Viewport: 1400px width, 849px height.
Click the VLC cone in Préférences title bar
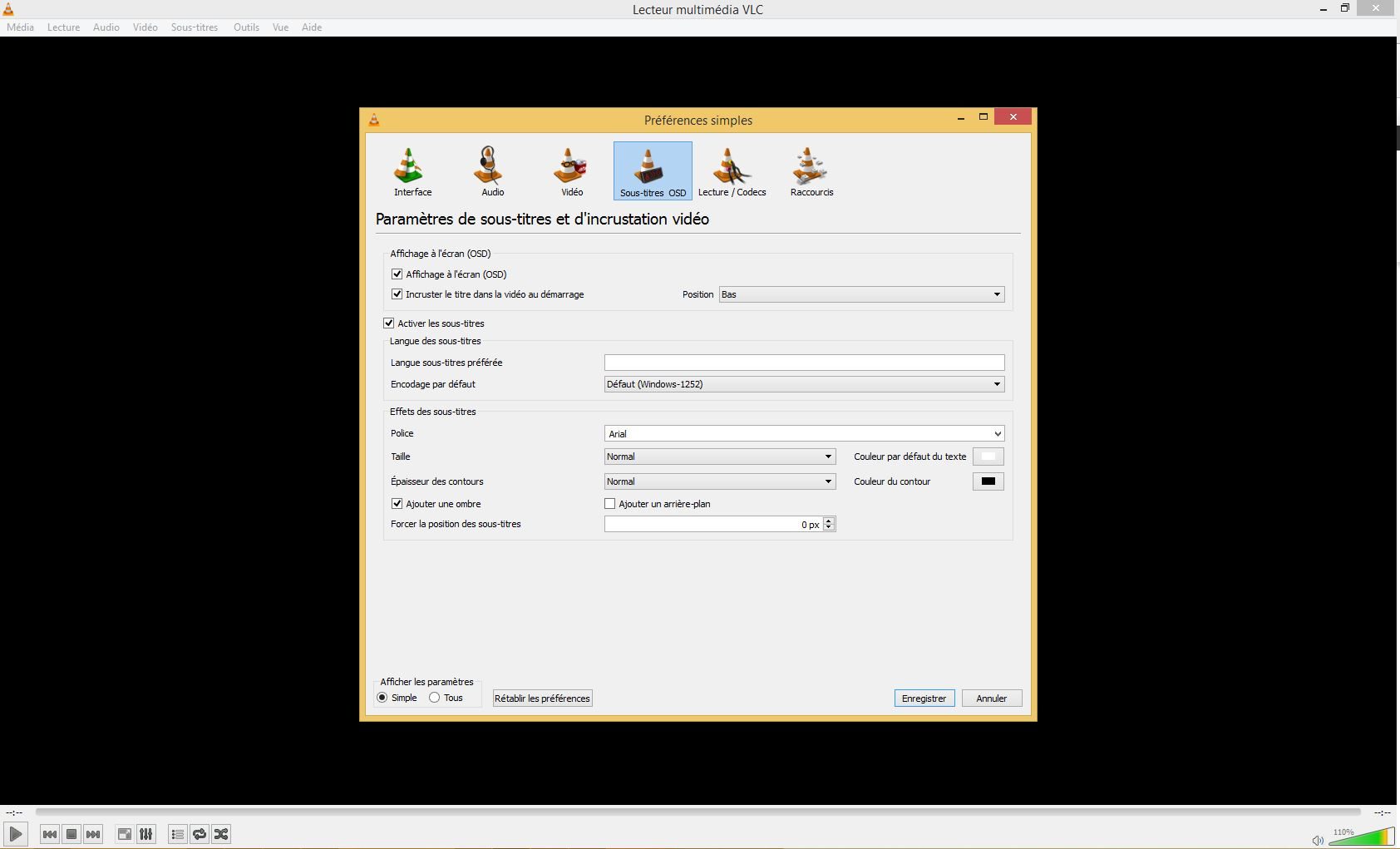pyautogui.click(x=374, y=120)
